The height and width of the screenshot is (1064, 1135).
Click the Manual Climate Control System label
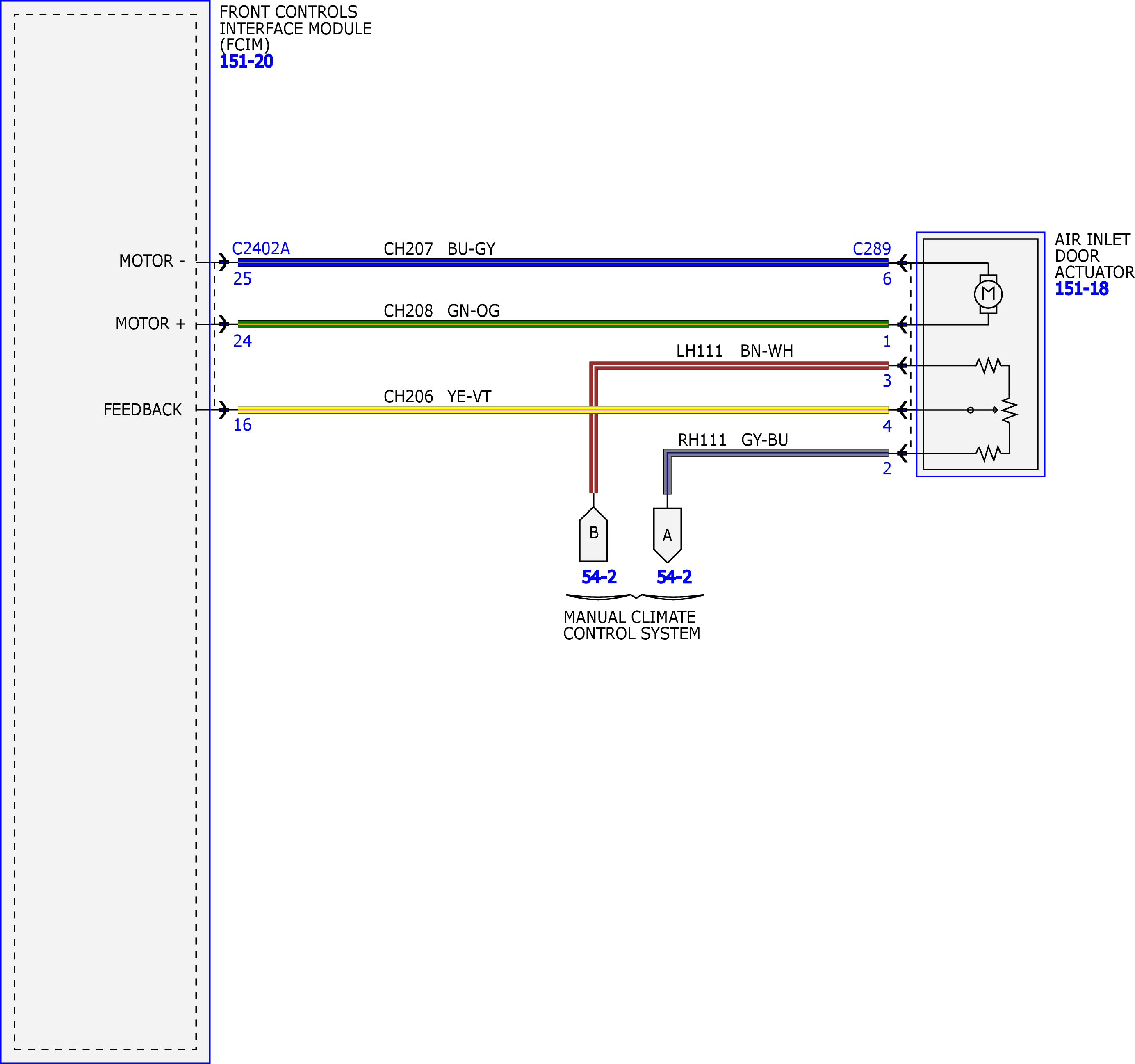(631, 625)
